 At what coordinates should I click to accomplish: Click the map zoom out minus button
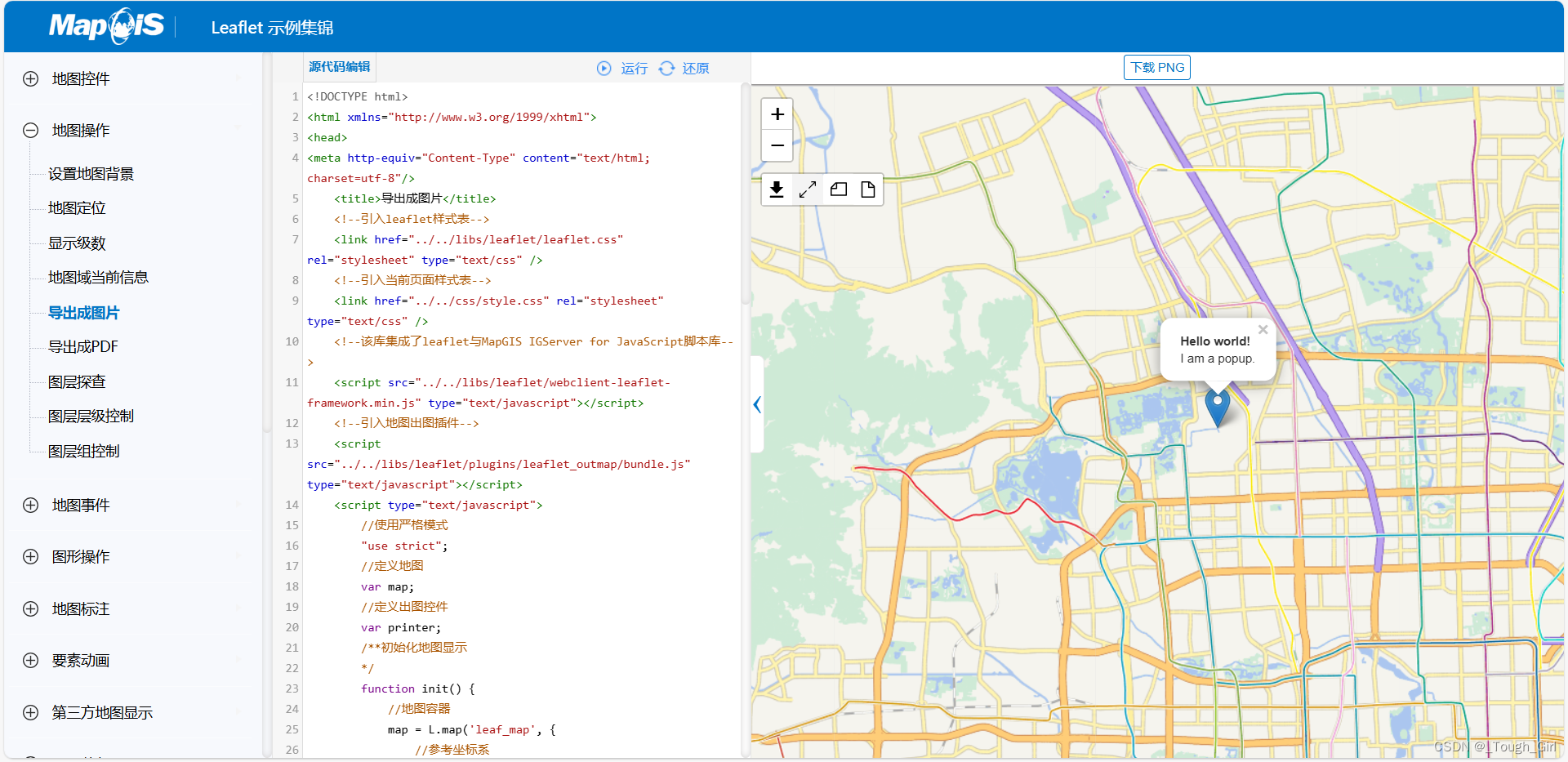click(777, 145)
